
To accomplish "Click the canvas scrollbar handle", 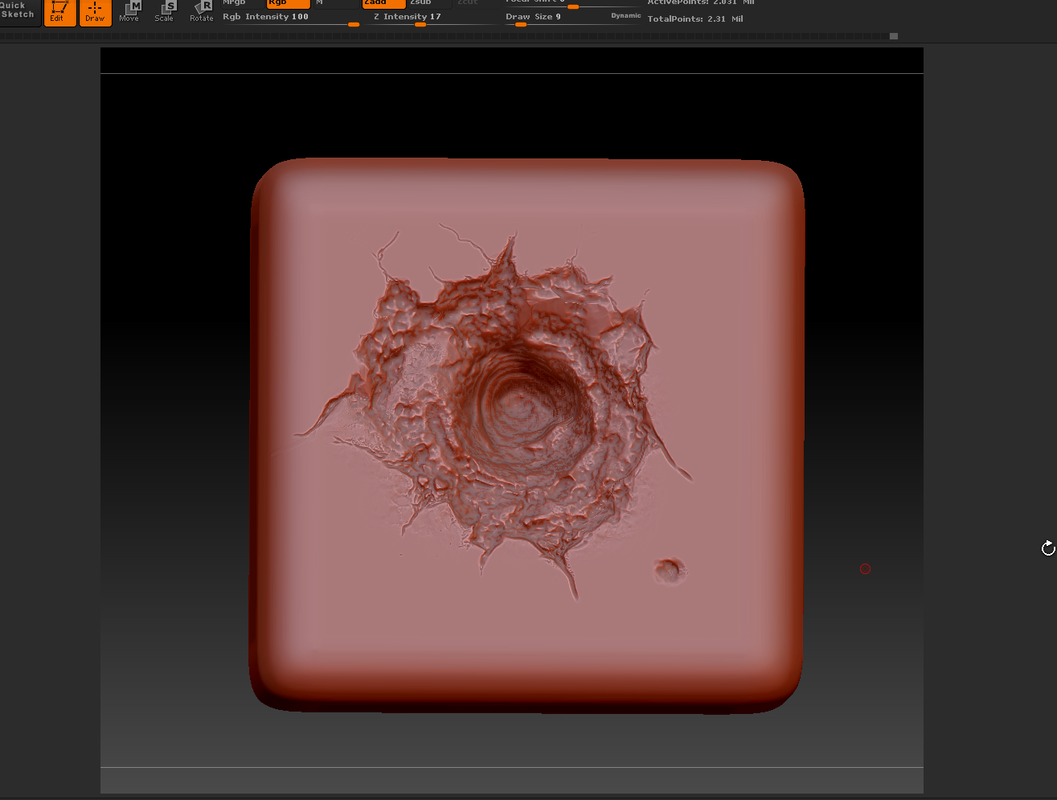I will [893, 37].
